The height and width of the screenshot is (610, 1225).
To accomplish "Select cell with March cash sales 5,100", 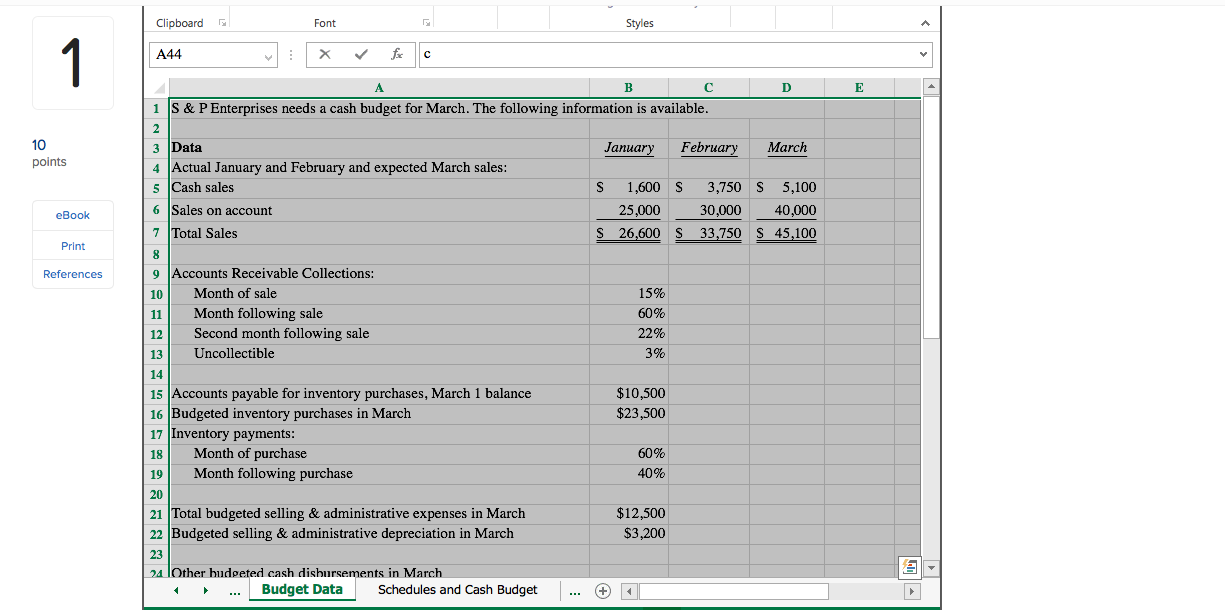I will pyautogui.click(x=786, y=187).
